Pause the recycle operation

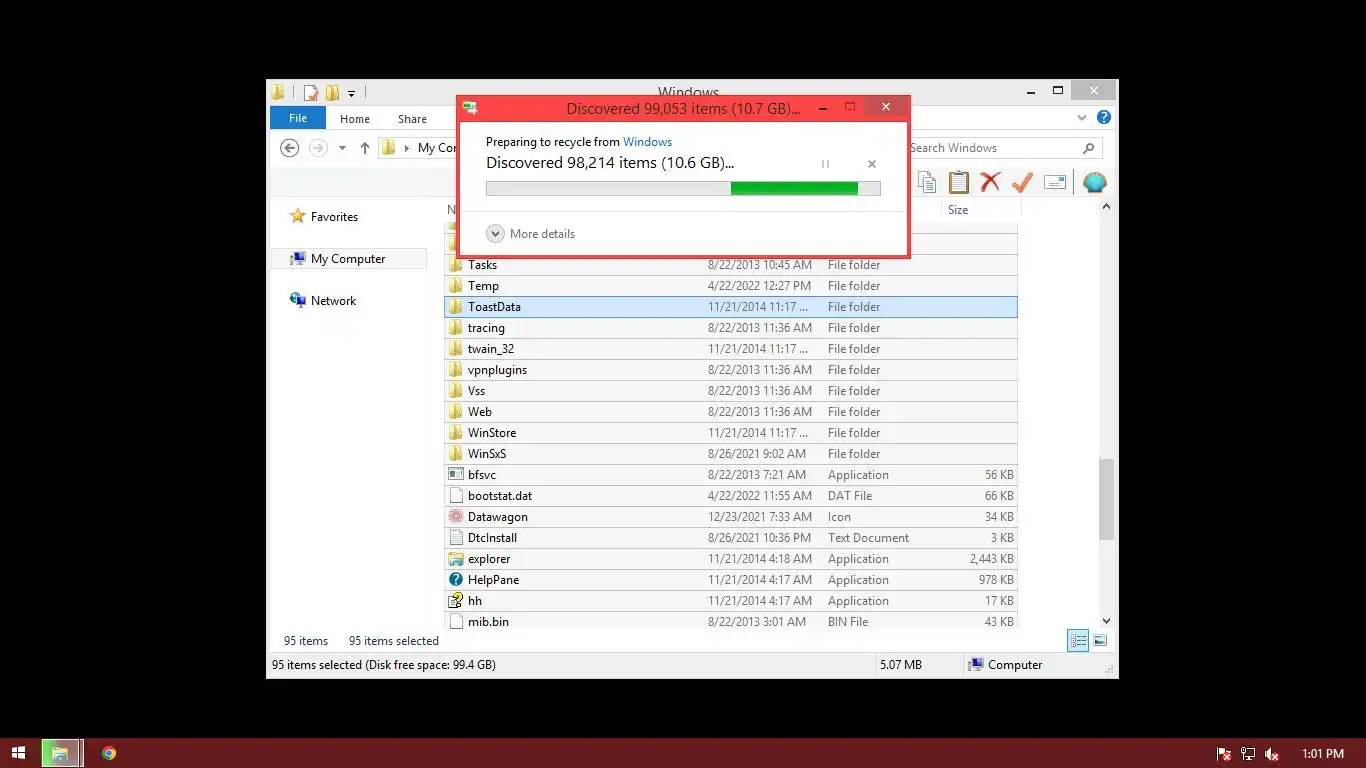click(825, 164)
